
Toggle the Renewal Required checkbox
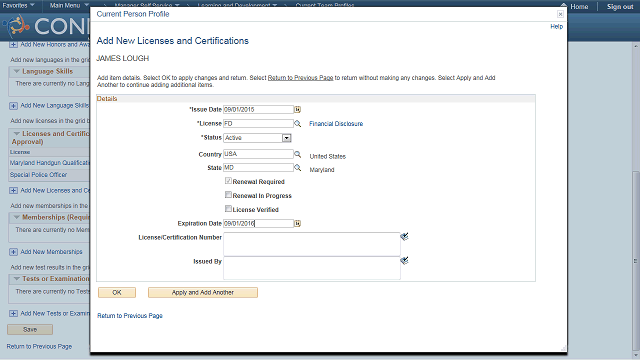(x=228, y=181)
